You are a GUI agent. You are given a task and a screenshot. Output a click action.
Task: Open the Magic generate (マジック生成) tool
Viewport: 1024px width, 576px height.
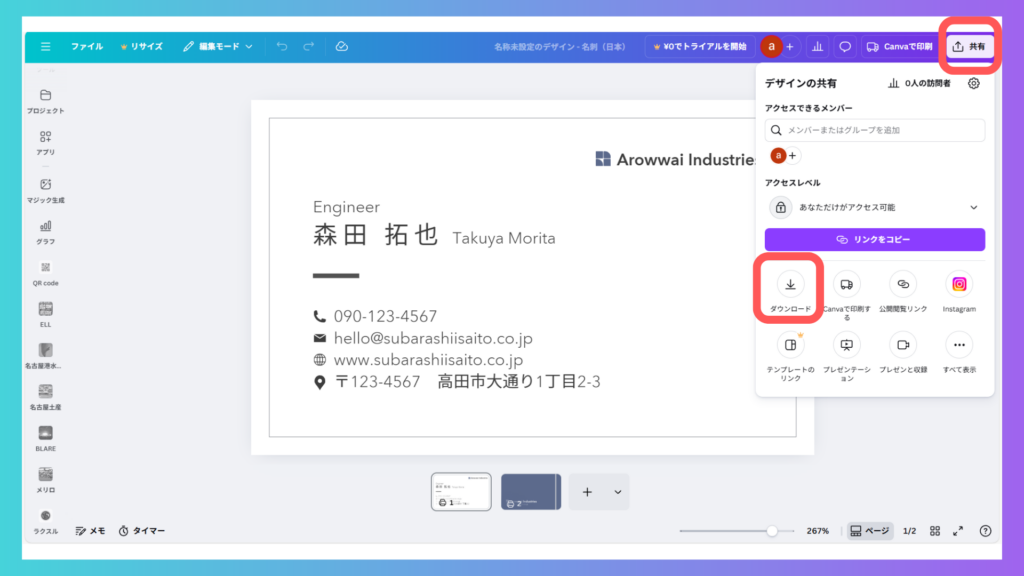click(46, 185)
